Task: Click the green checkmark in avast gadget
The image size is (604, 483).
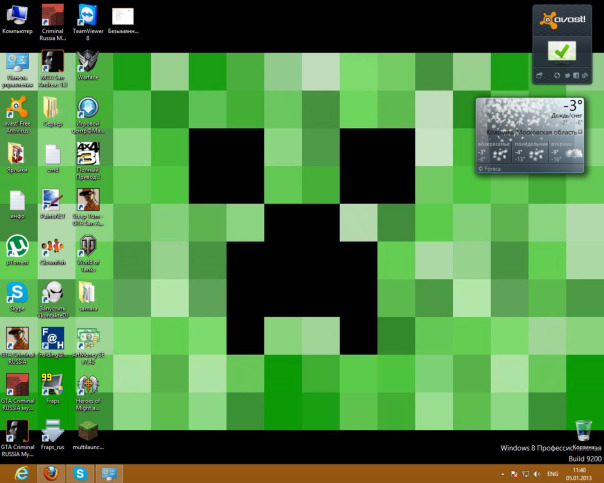Action: 565,51
